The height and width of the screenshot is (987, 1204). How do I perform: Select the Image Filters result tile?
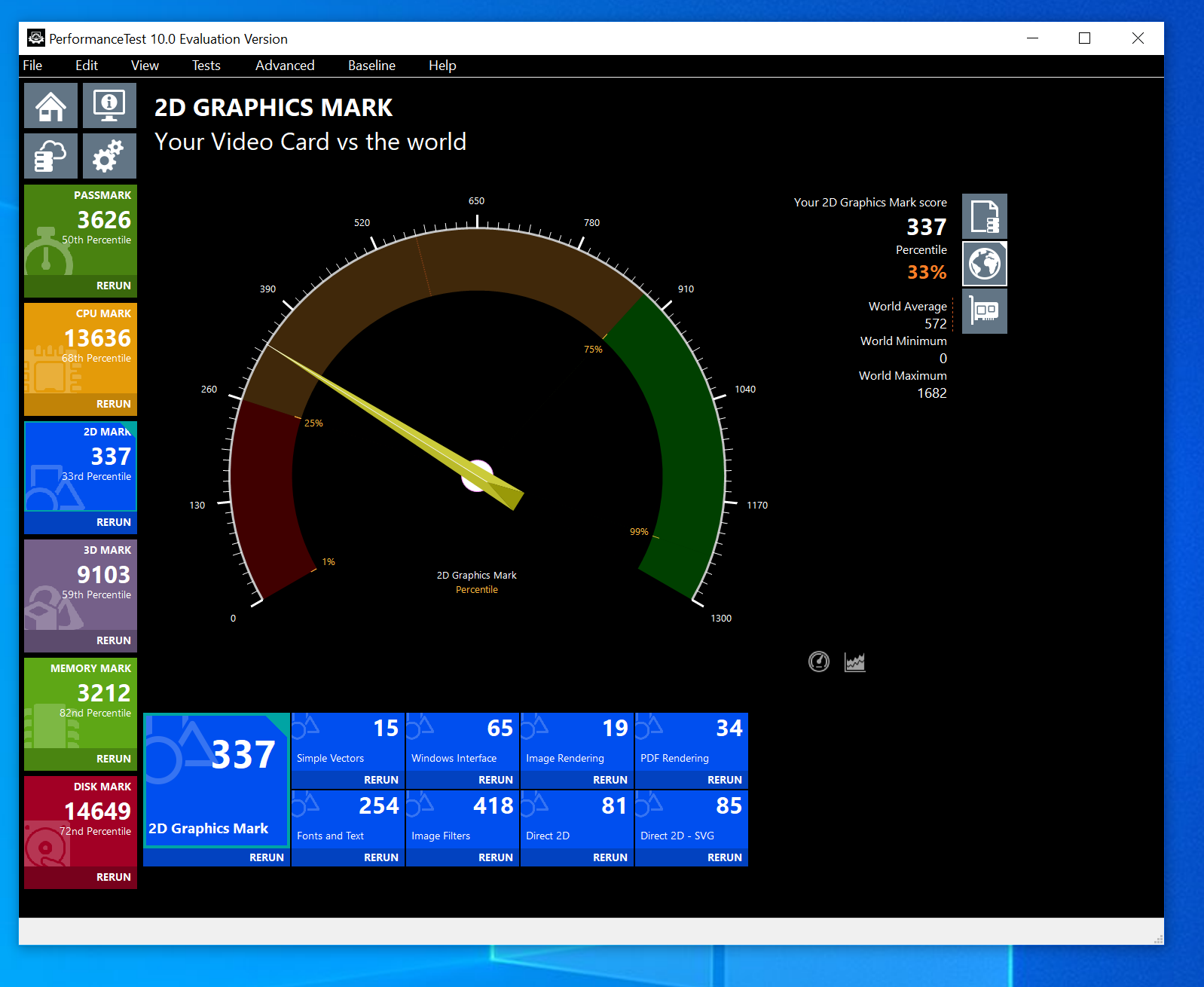(x=463, y=819)
